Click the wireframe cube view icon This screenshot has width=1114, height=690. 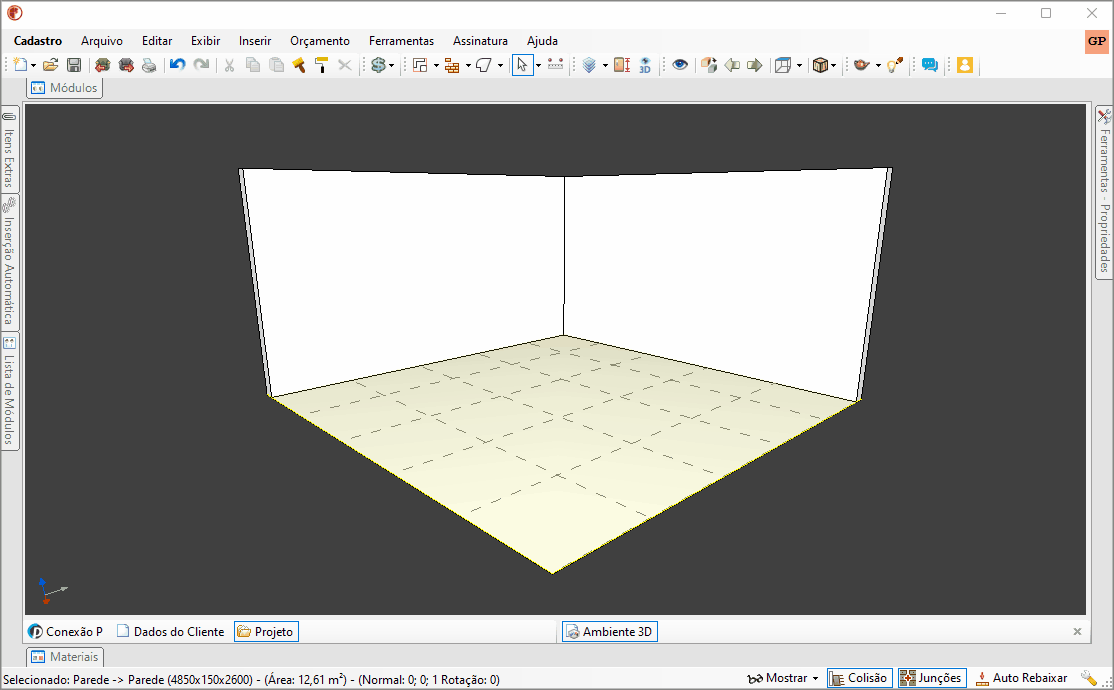783,65
